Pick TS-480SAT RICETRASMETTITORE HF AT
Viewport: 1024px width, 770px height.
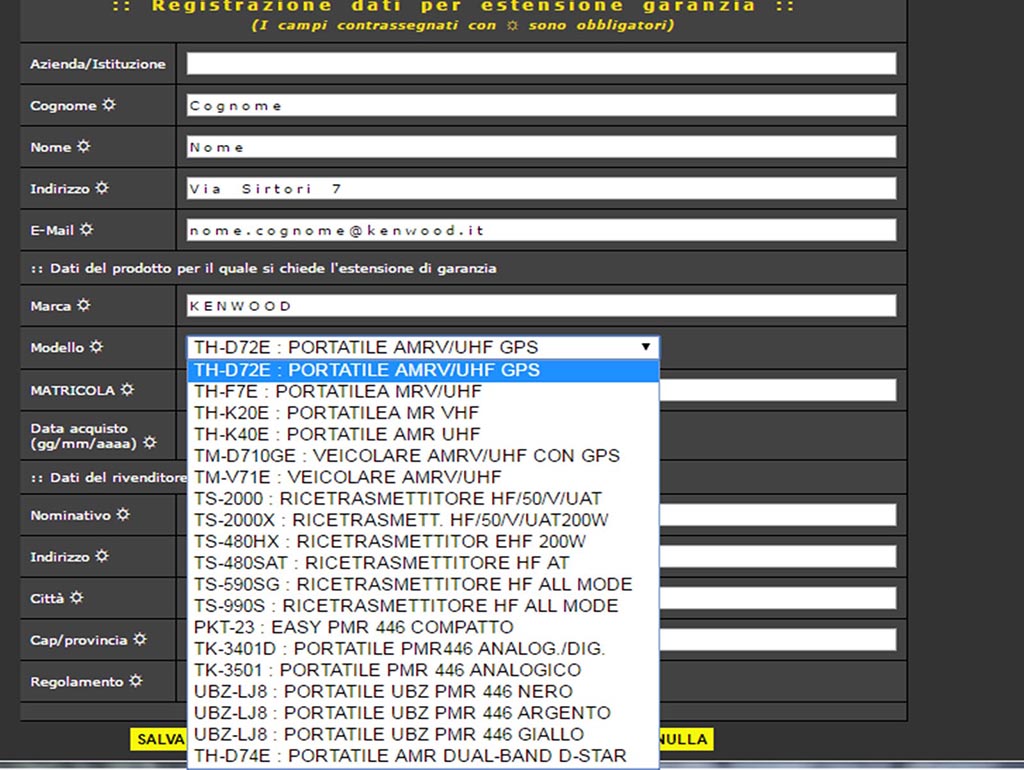click(x=381, y=563)
